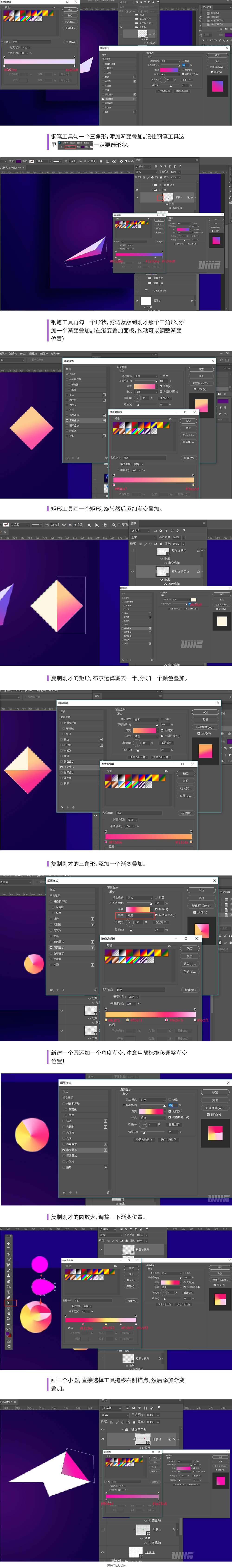Select the Type tool in the small-circle screenshot toolbar
The width and height of the screenshot is (232, 1568).
9,1292
